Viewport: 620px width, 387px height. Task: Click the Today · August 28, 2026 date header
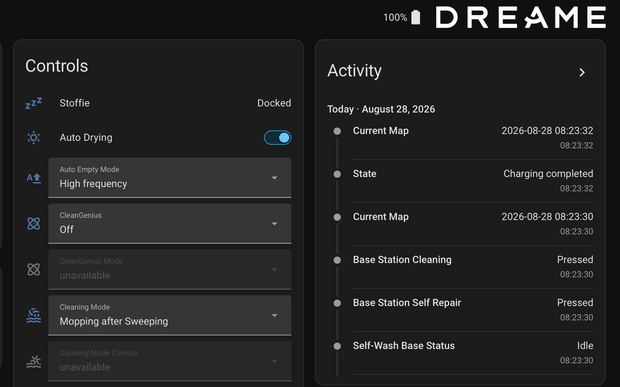pyautogui.click(x=381, y=109)
